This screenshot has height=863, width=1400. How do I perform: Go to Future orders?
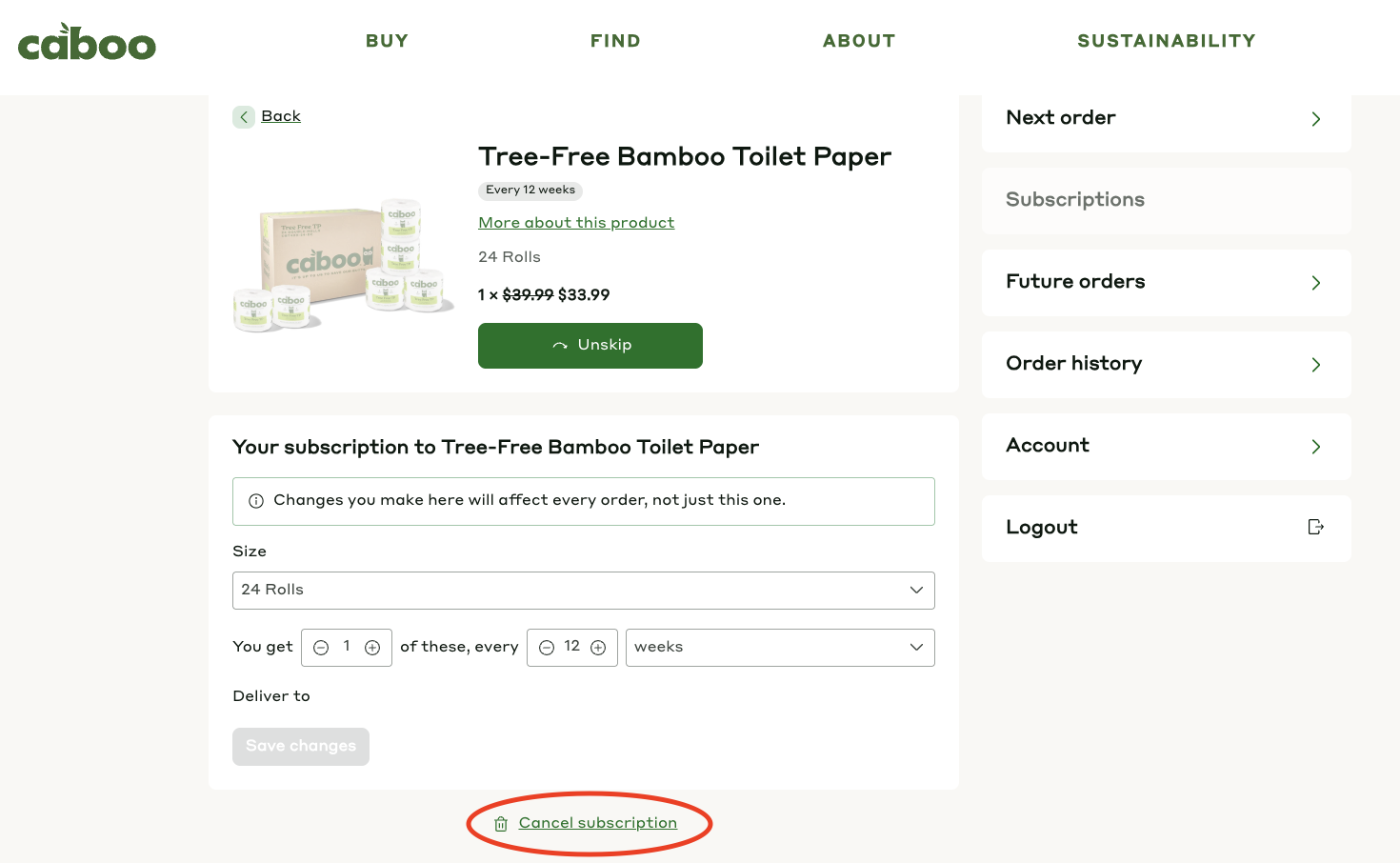click(1166, 283)
